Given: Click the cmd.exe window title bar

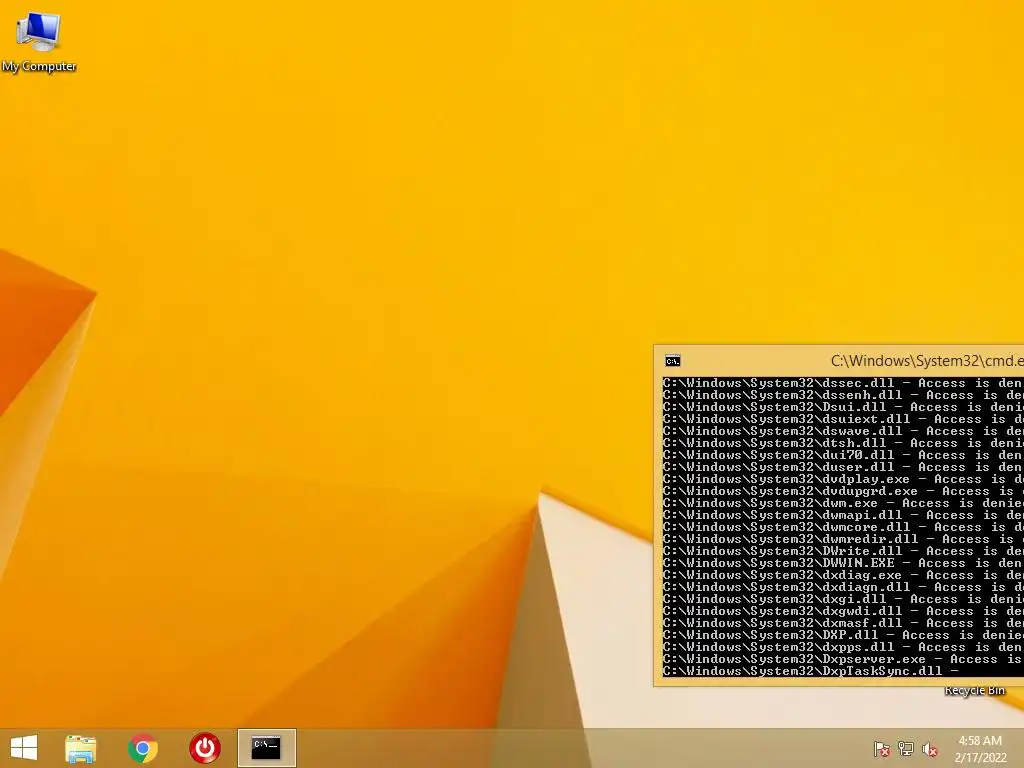Looking at the screenshot, I should click(x=839, y=360).
